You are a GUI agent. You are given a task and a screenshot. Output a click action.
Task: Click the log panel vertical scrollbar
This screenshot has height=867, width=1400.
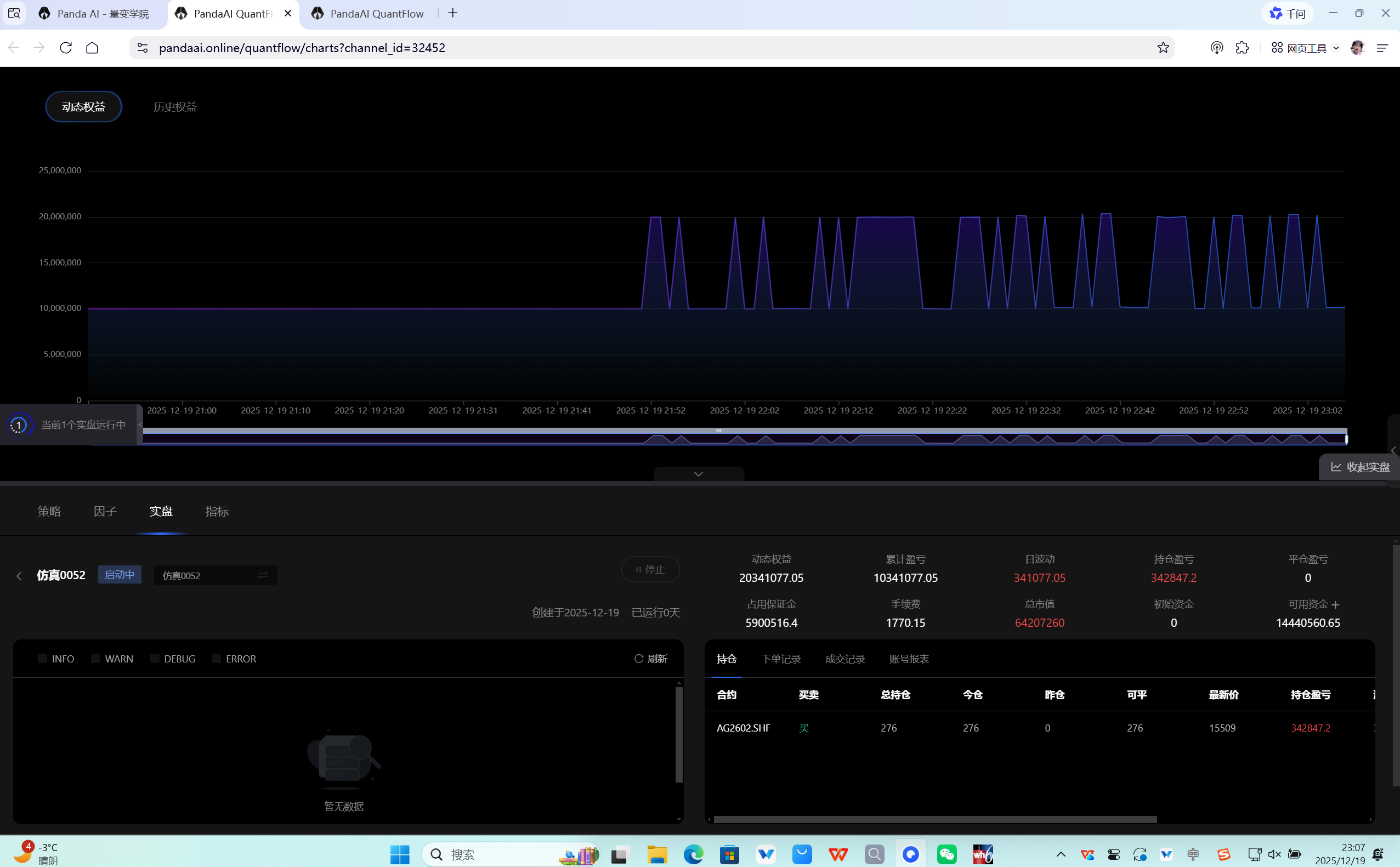tap(679, 735)
